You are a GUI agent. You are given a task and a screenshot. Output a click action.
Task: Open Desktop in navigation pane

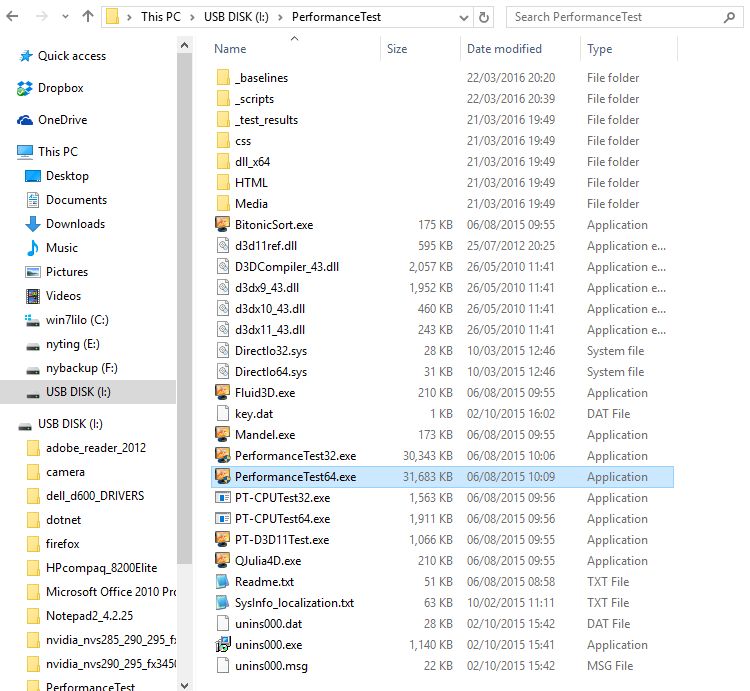[x=67, y=176]
